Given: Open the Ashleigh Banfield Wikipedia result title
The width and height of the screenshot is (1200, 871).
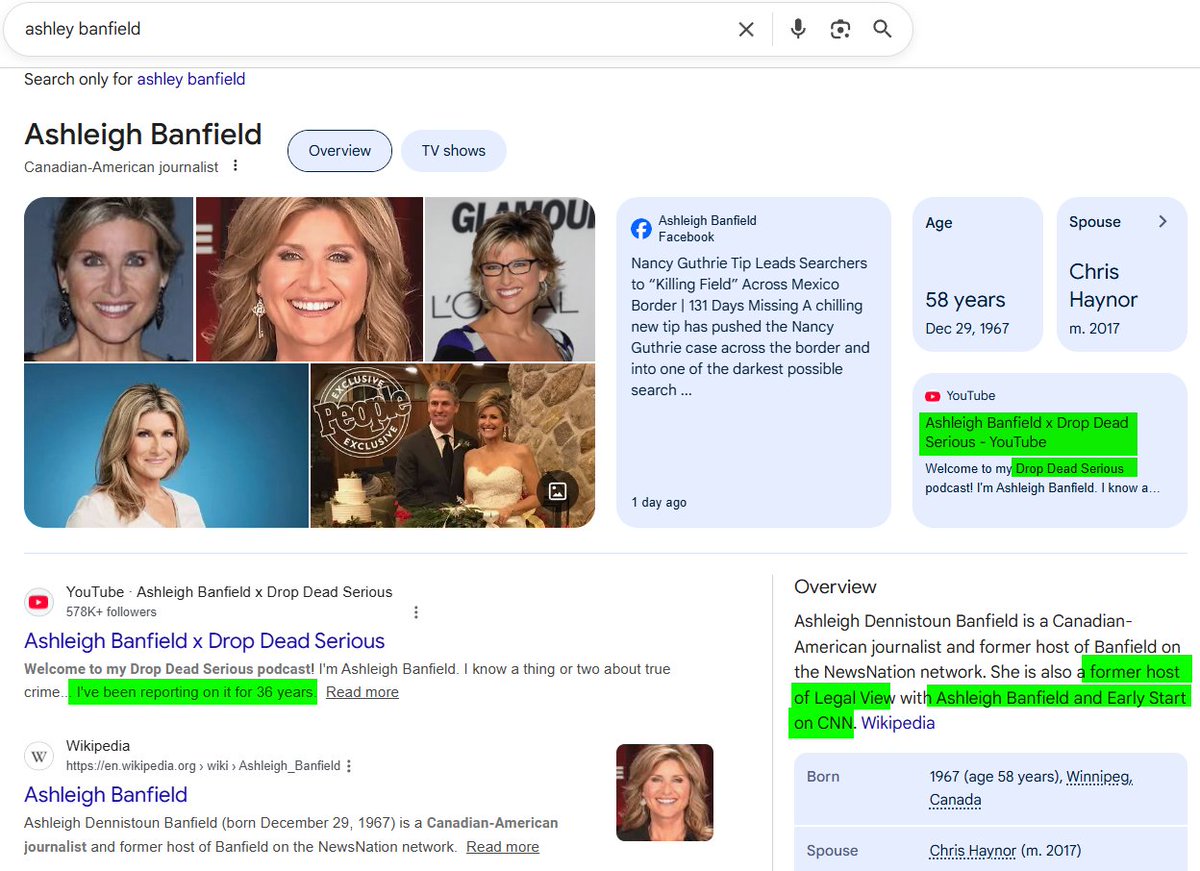Looking at the screenshot, I should (106, 795).
